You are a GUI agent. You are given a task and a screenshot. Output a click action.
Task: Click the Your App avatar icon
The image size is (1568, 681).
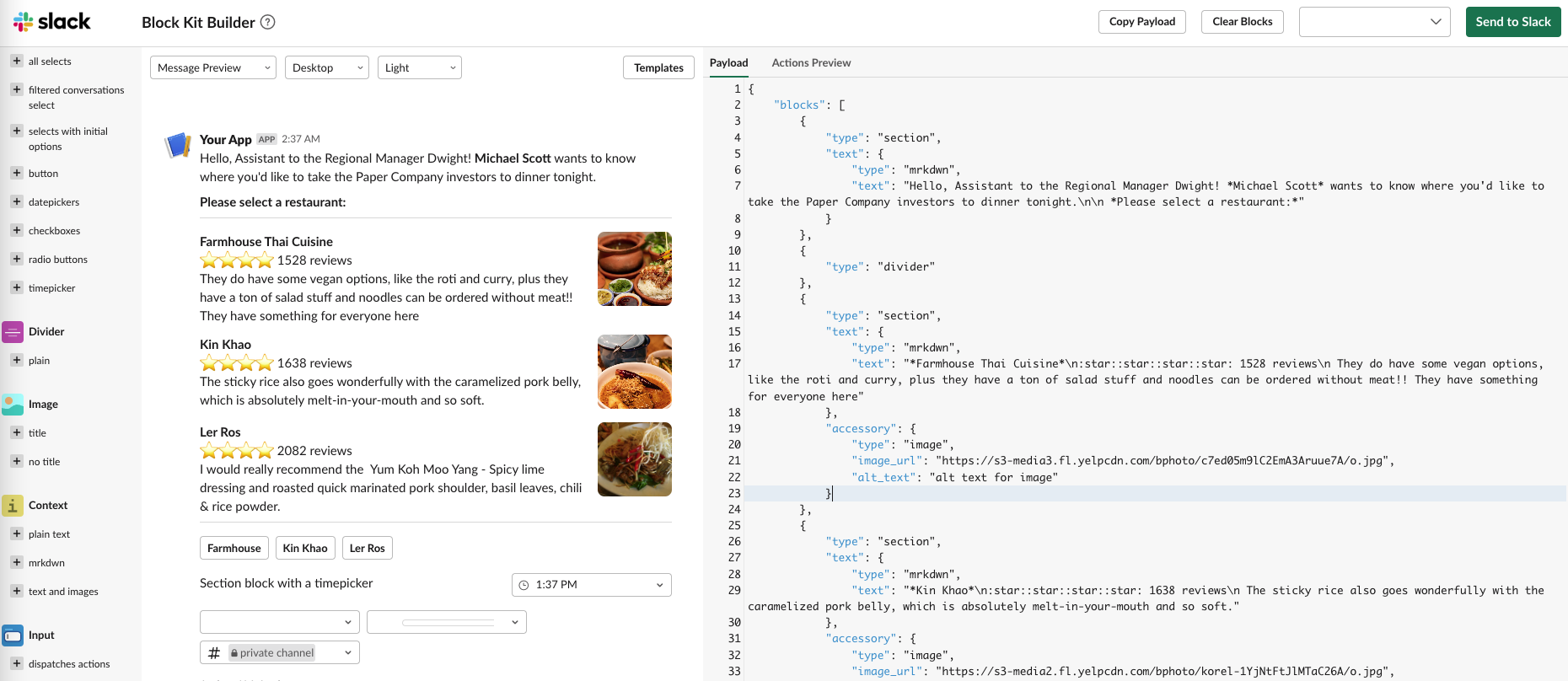178,145
